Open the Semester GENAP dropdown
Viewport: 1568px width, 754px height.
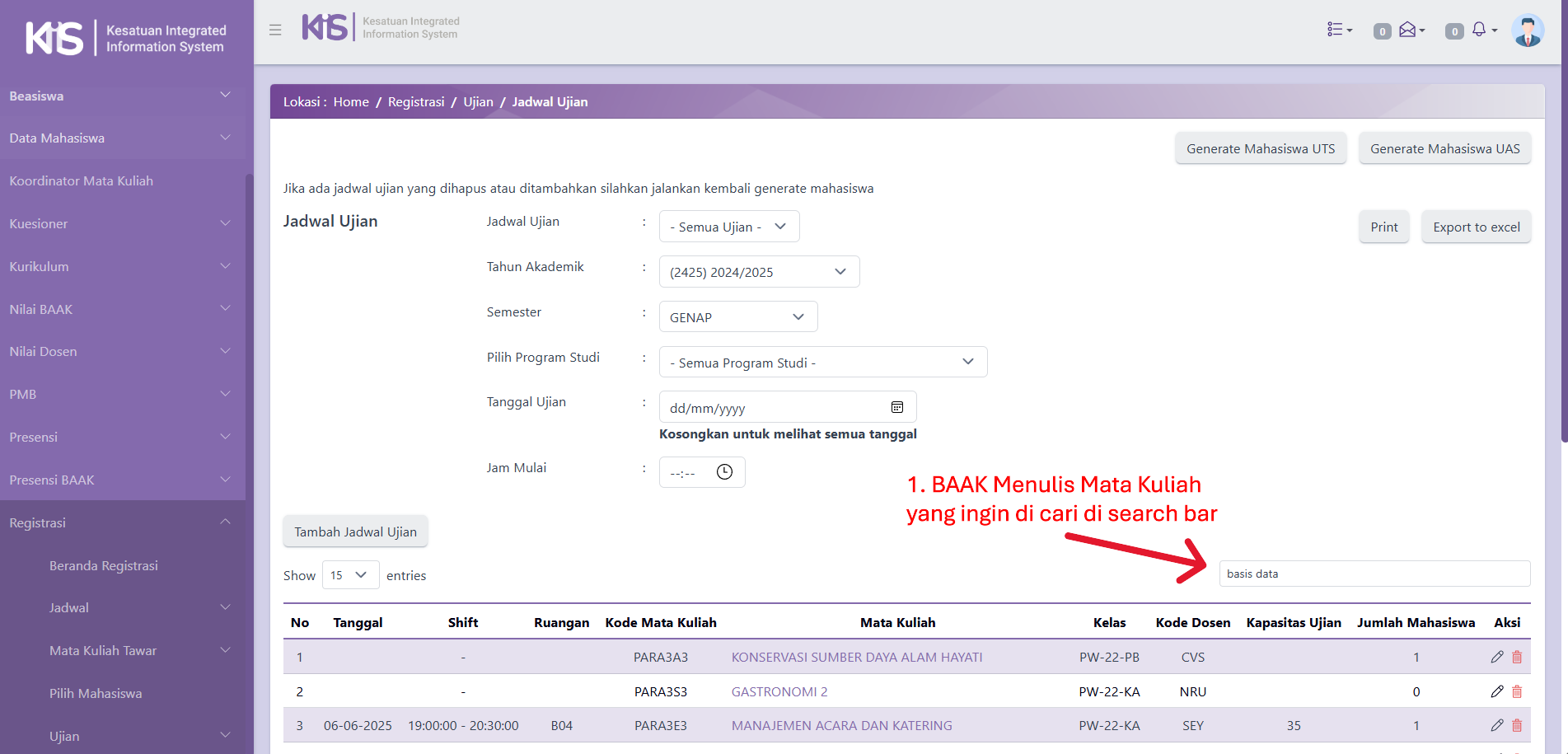point(737,317)
